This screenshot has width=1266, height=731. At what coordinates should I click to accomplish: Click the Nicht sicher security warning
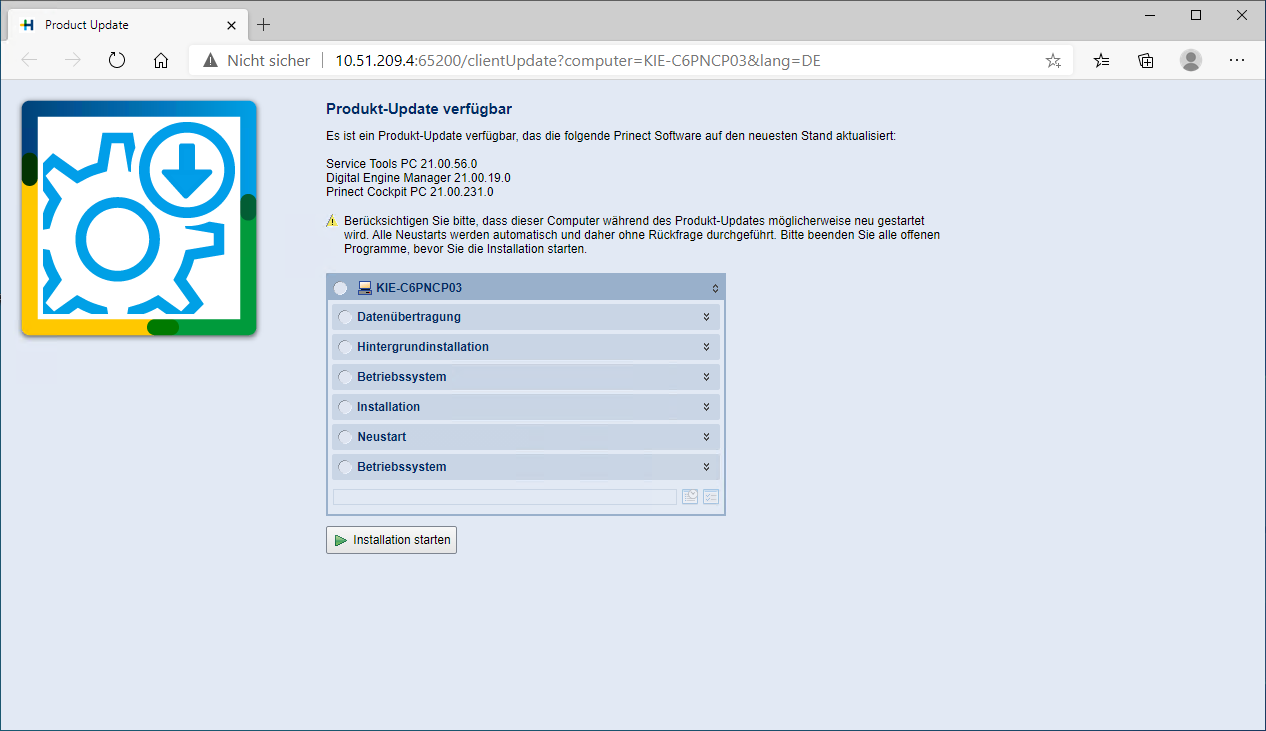pos(257,60)
